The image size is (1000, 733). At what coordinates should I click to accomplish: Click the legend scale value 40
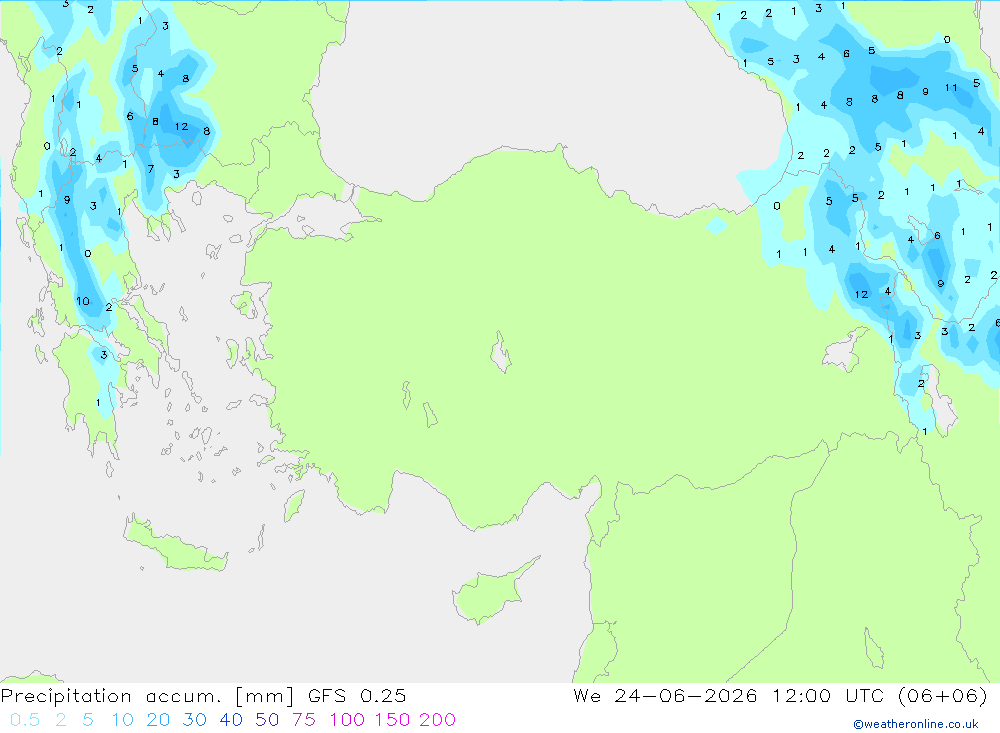[x=231, y=720]
